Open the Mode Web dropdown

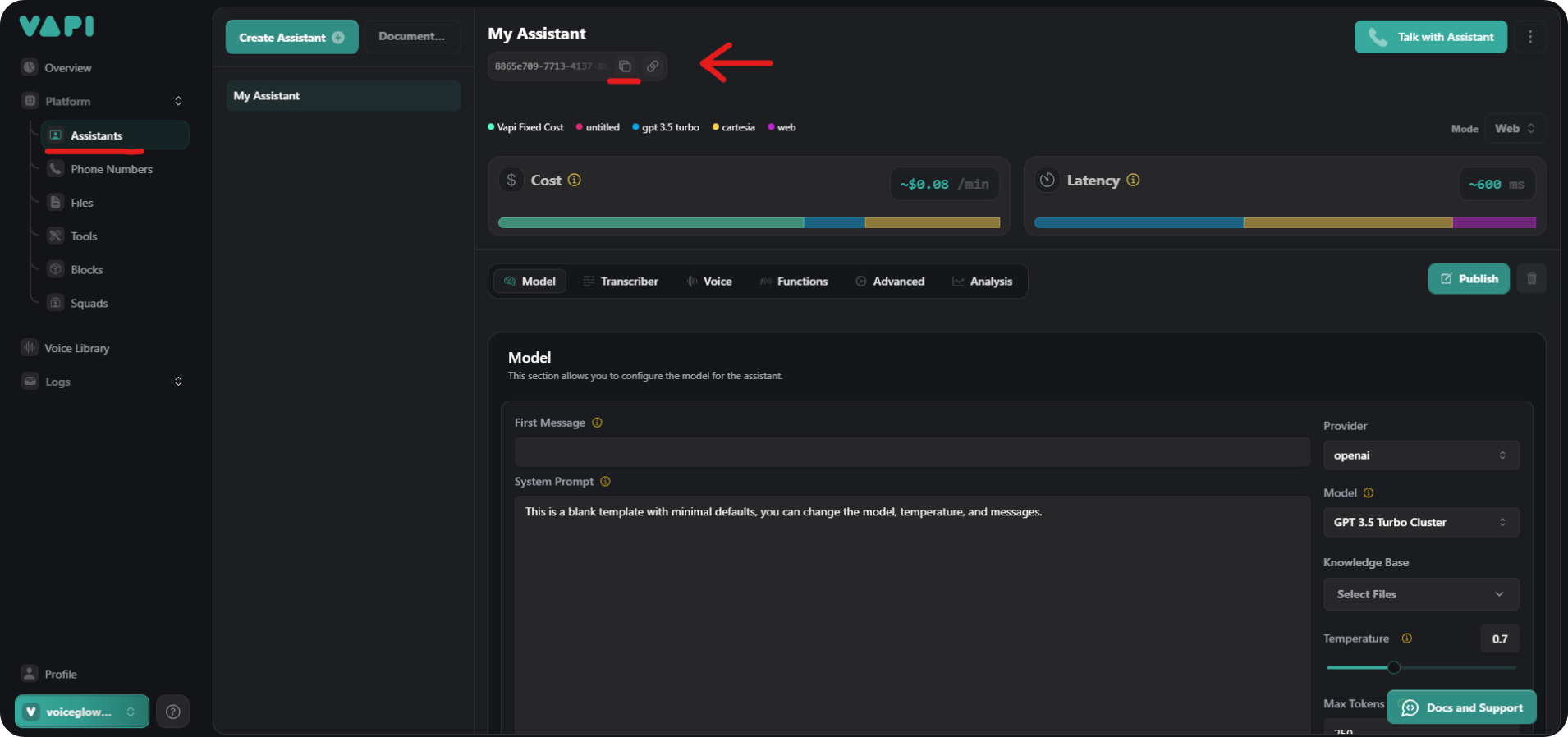[x=1515, y=129]
